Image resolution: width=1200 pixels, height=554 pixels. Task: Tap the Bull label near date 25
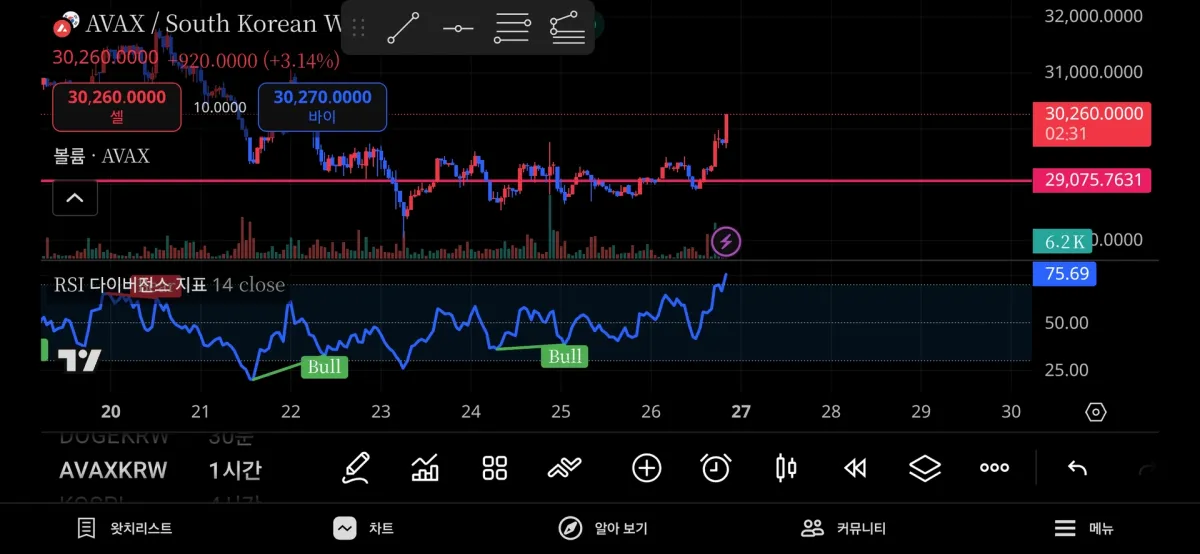coord(565,356)
